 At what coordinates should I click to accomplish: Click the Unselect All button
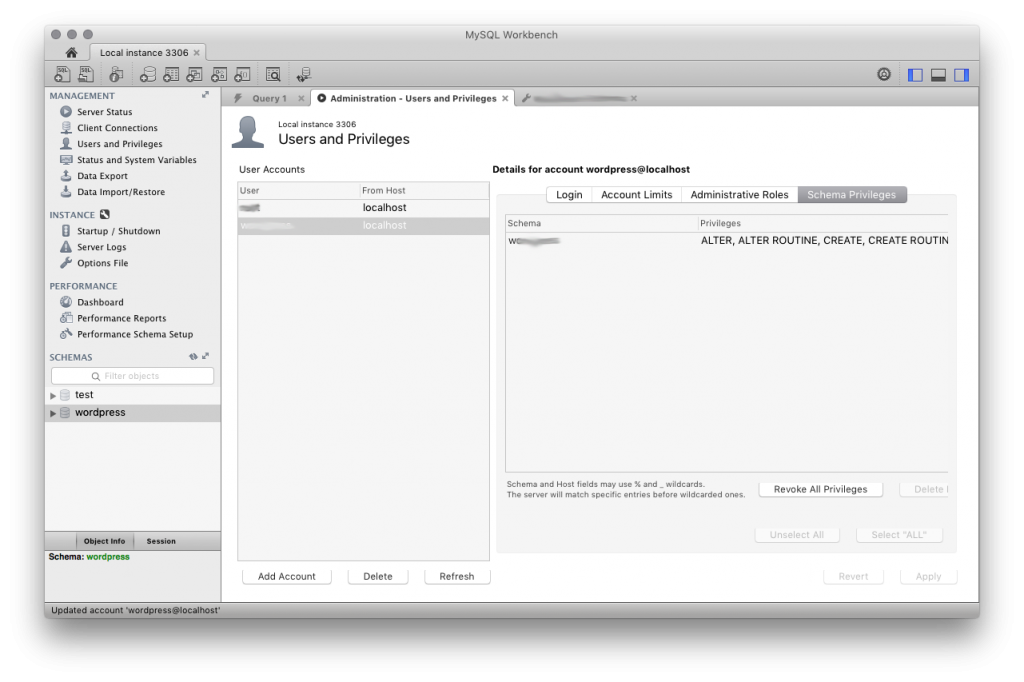(x=796, y=534)
